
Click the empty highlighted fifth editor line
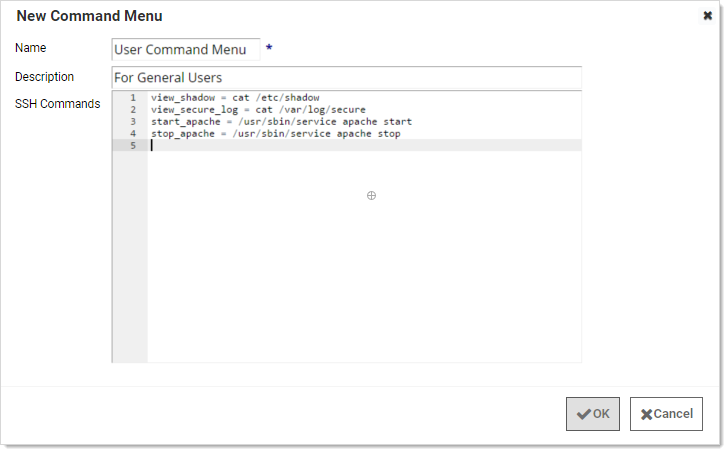point(364,145)
